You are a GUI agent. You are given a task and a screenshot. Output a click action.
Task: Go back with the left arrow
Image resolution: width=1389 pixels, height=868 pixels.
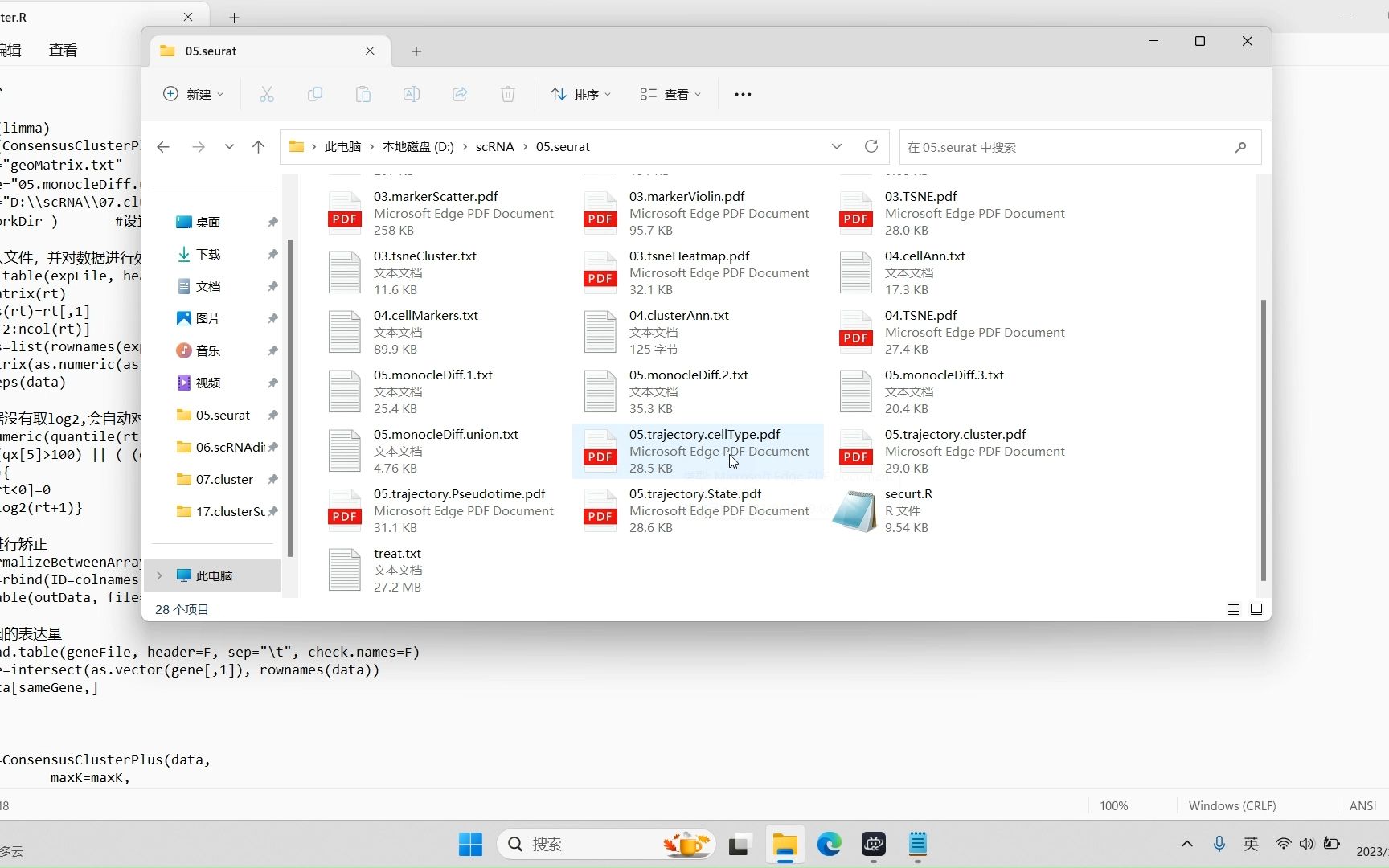163,147
